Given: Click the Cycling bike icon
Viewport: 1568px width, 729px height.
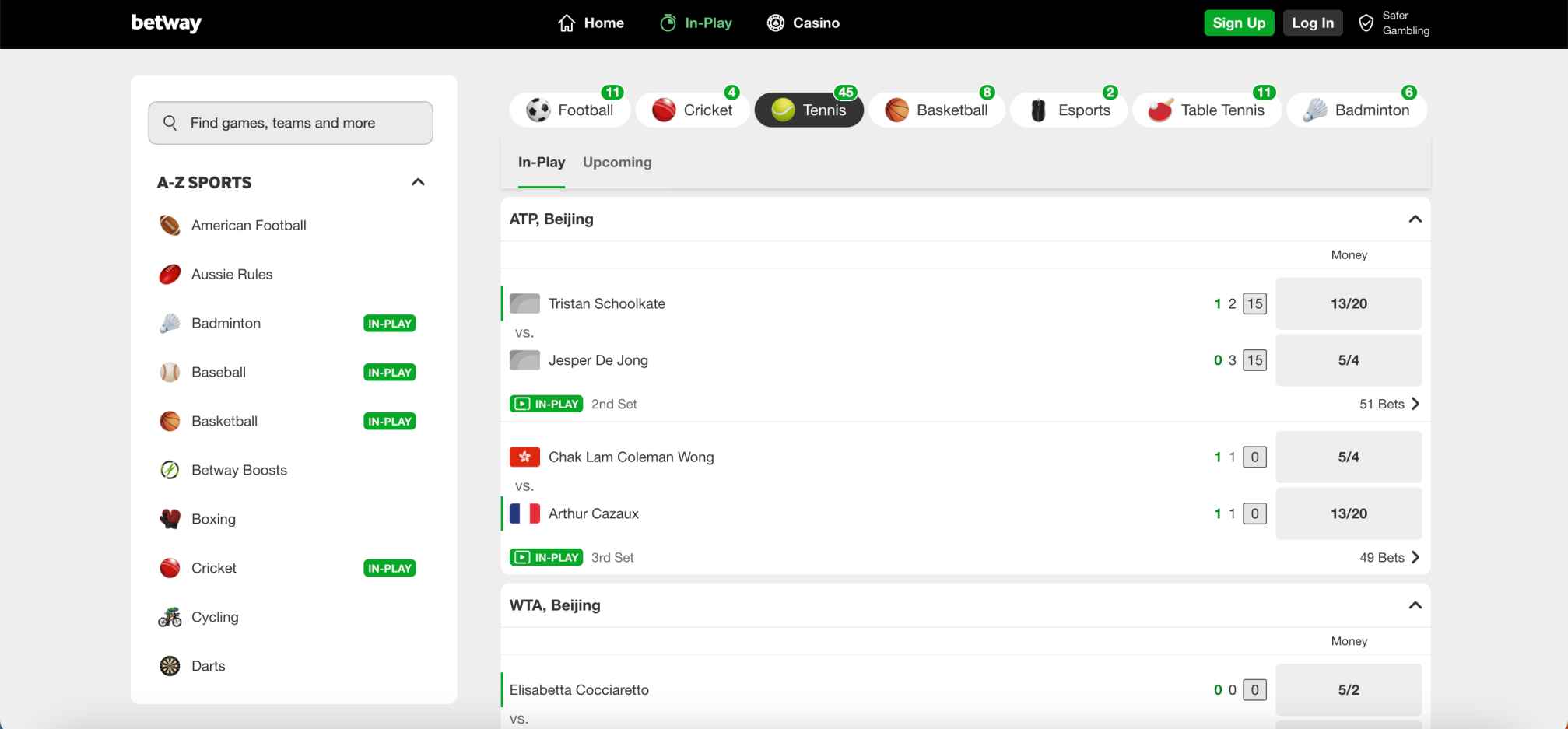Looking at the screenshot, I should [170, 617].
